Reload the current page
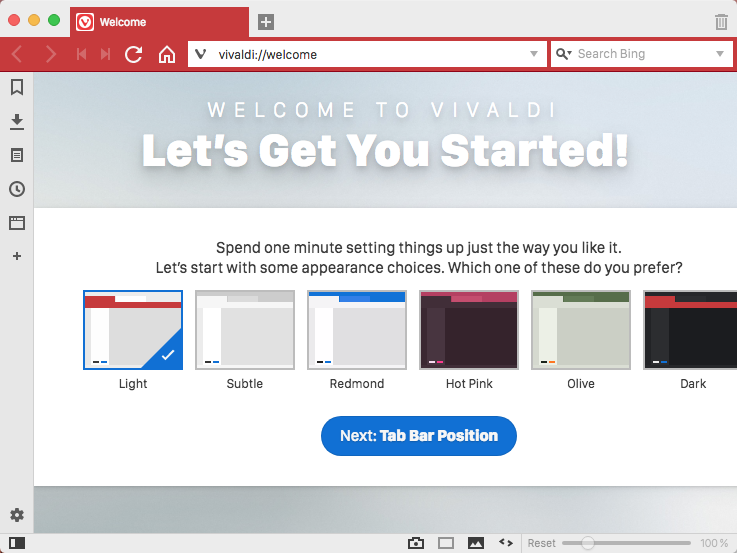 pyautogui.click(x=133, y=55)
